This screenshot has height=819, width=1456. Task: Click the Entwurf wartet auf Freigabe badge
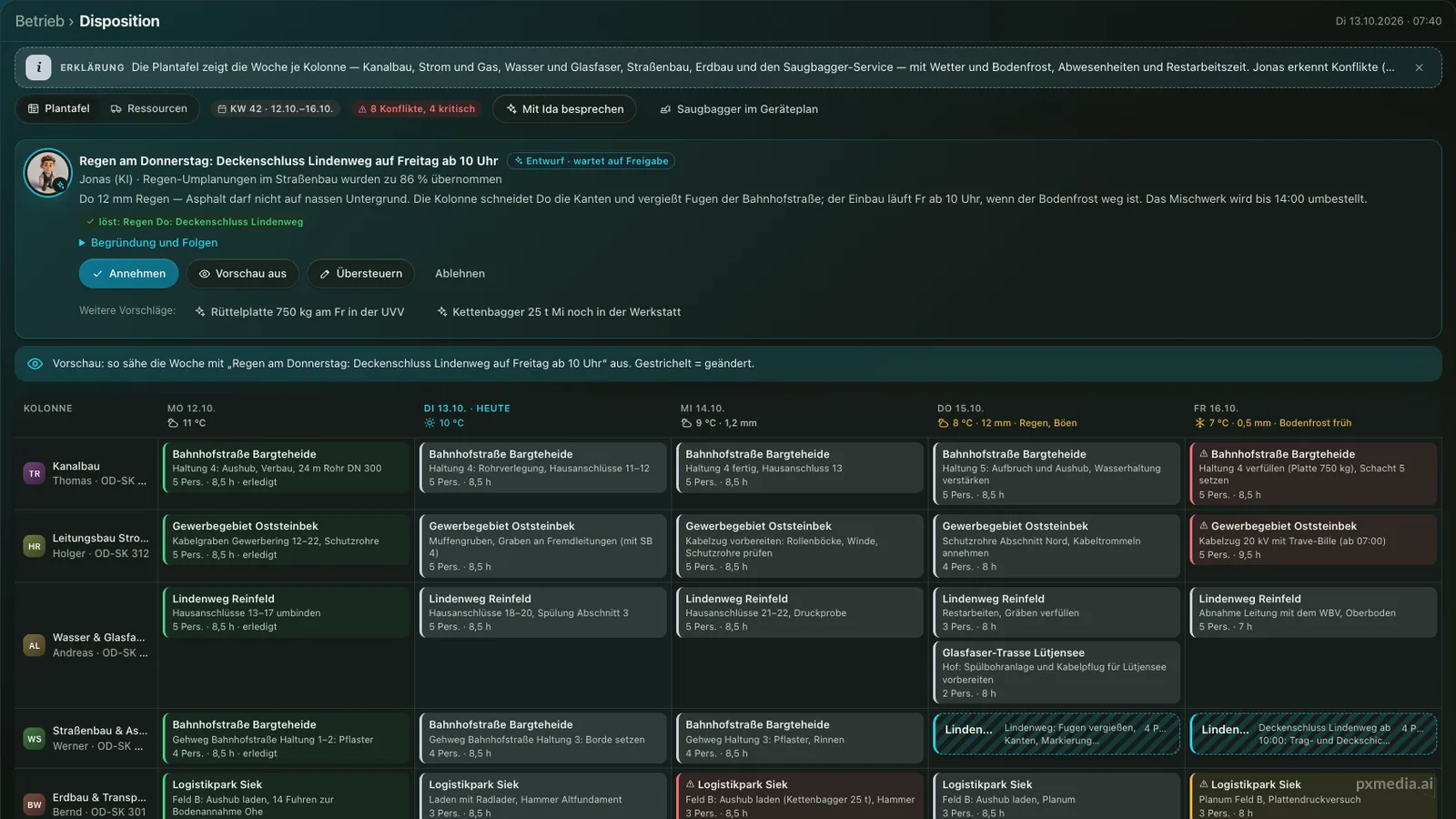[591, 161]
